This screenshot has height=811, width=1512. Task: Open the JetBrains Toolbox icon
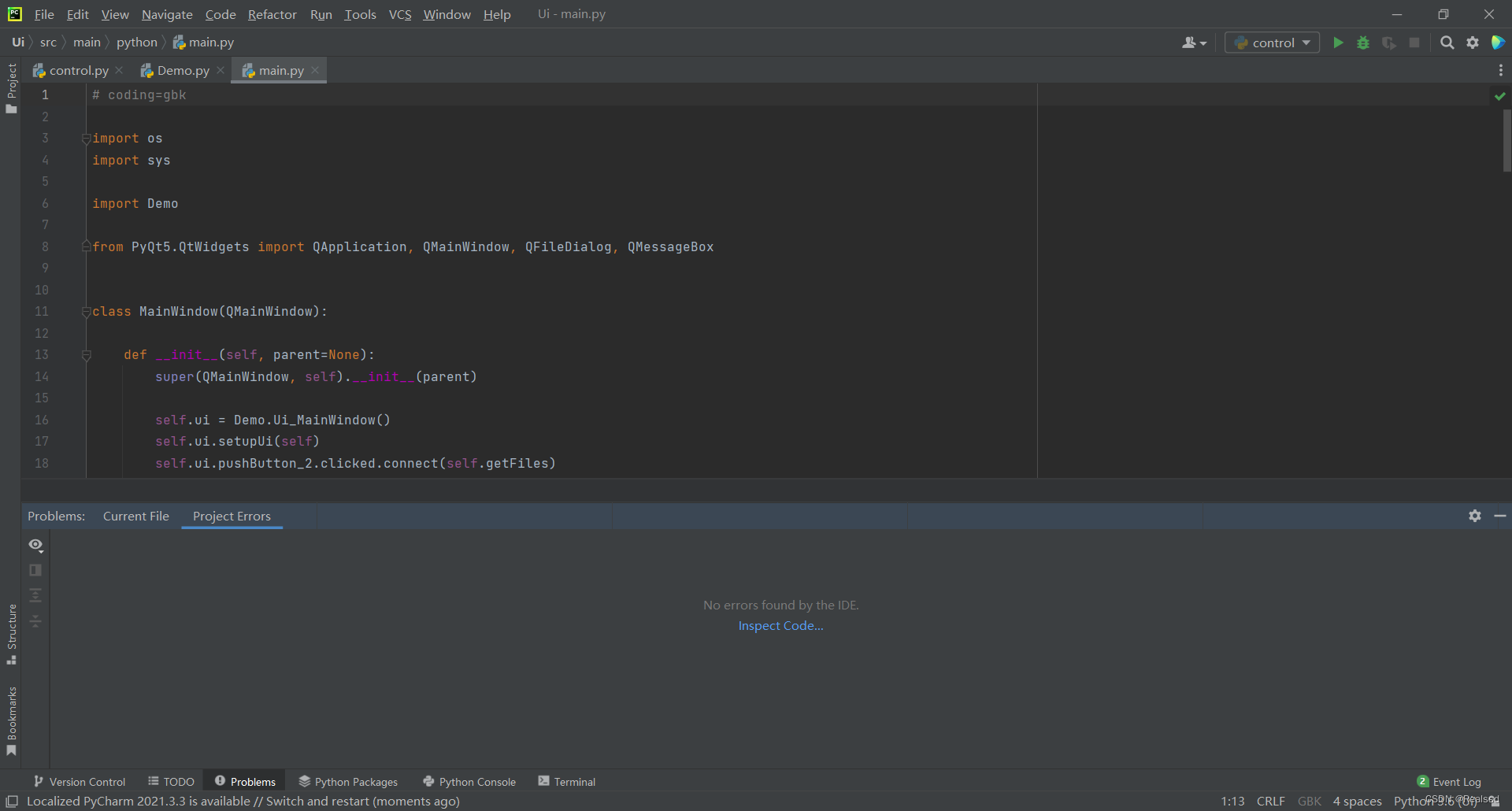pyautogui.click(x=1498, y=43)
